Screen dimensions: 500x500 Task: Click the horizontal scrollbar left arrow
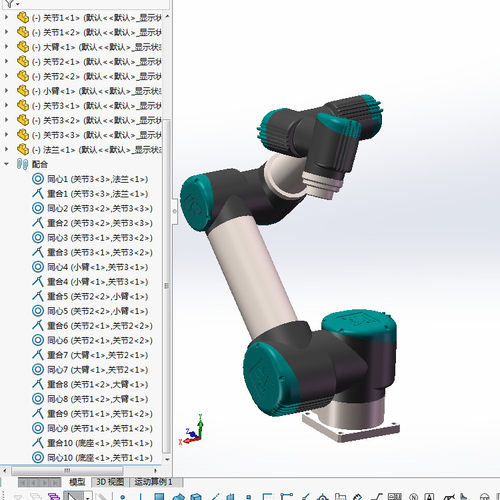(5, 471)
